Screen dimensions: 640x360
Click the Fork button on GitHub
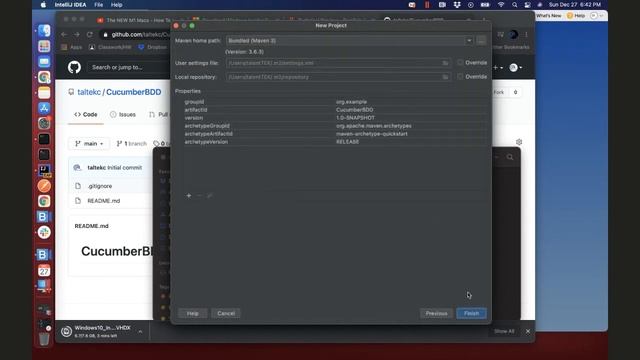click(x=499, y=92)
